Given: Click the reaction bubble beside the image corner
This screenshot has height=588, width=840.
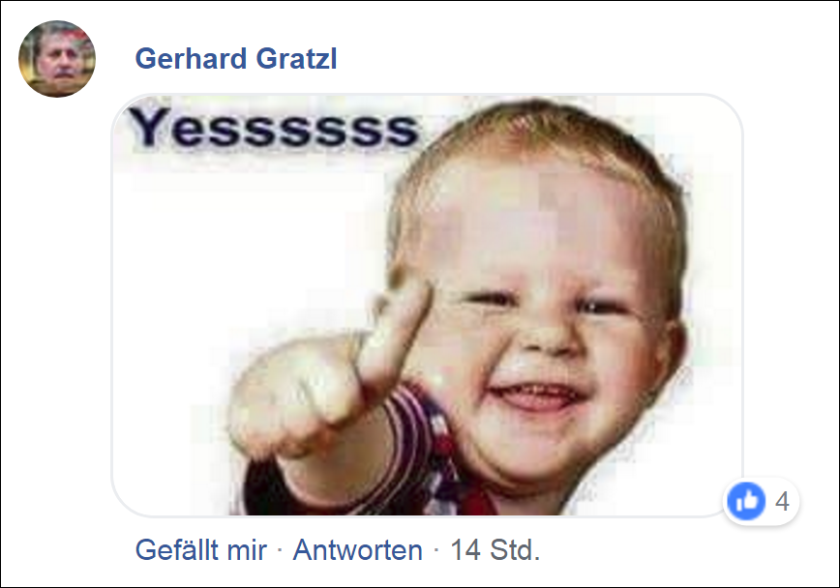Looking at the screenshot, I should 761,502.
